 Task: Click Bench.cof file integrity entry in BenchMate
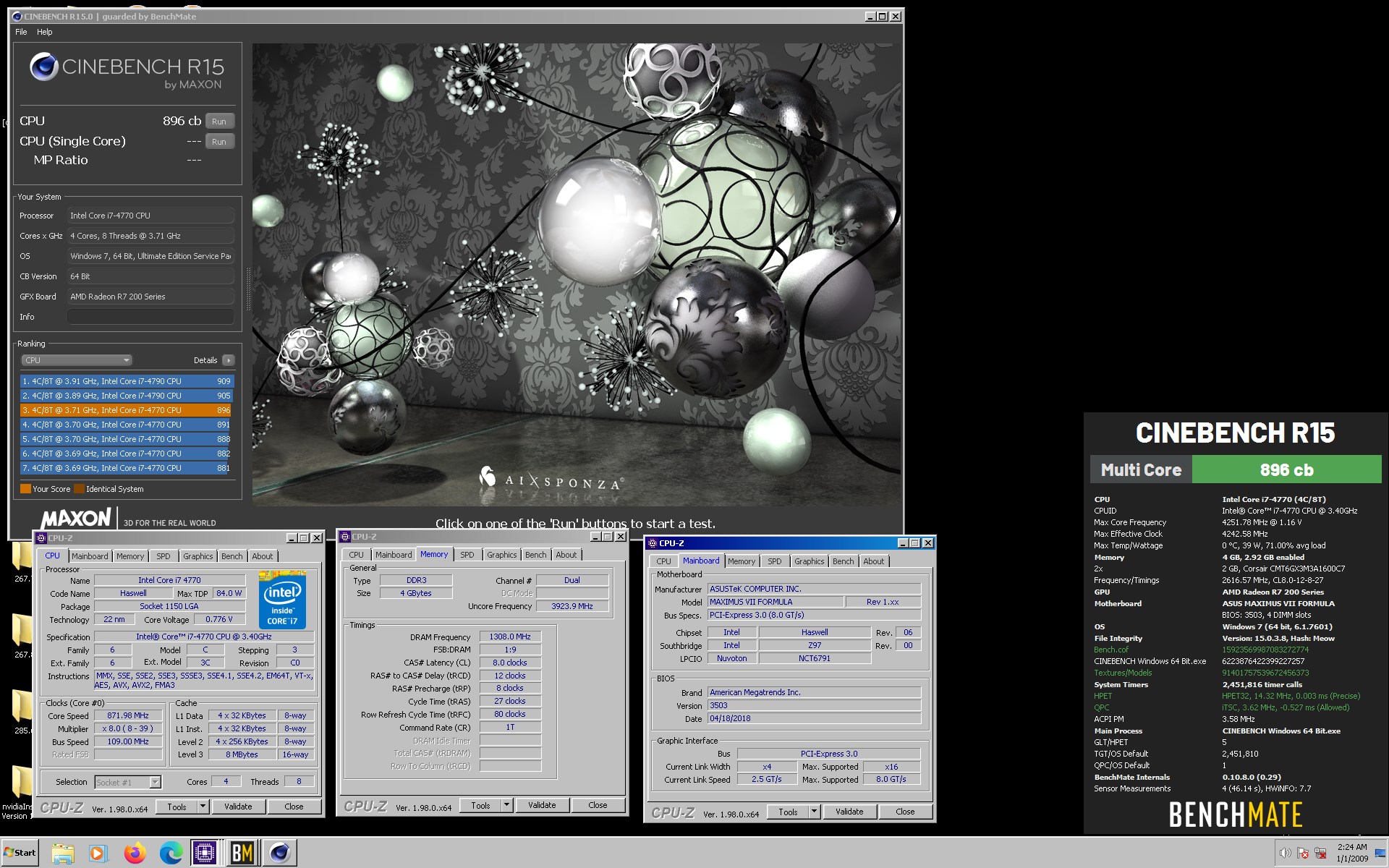pos(1110,650)
